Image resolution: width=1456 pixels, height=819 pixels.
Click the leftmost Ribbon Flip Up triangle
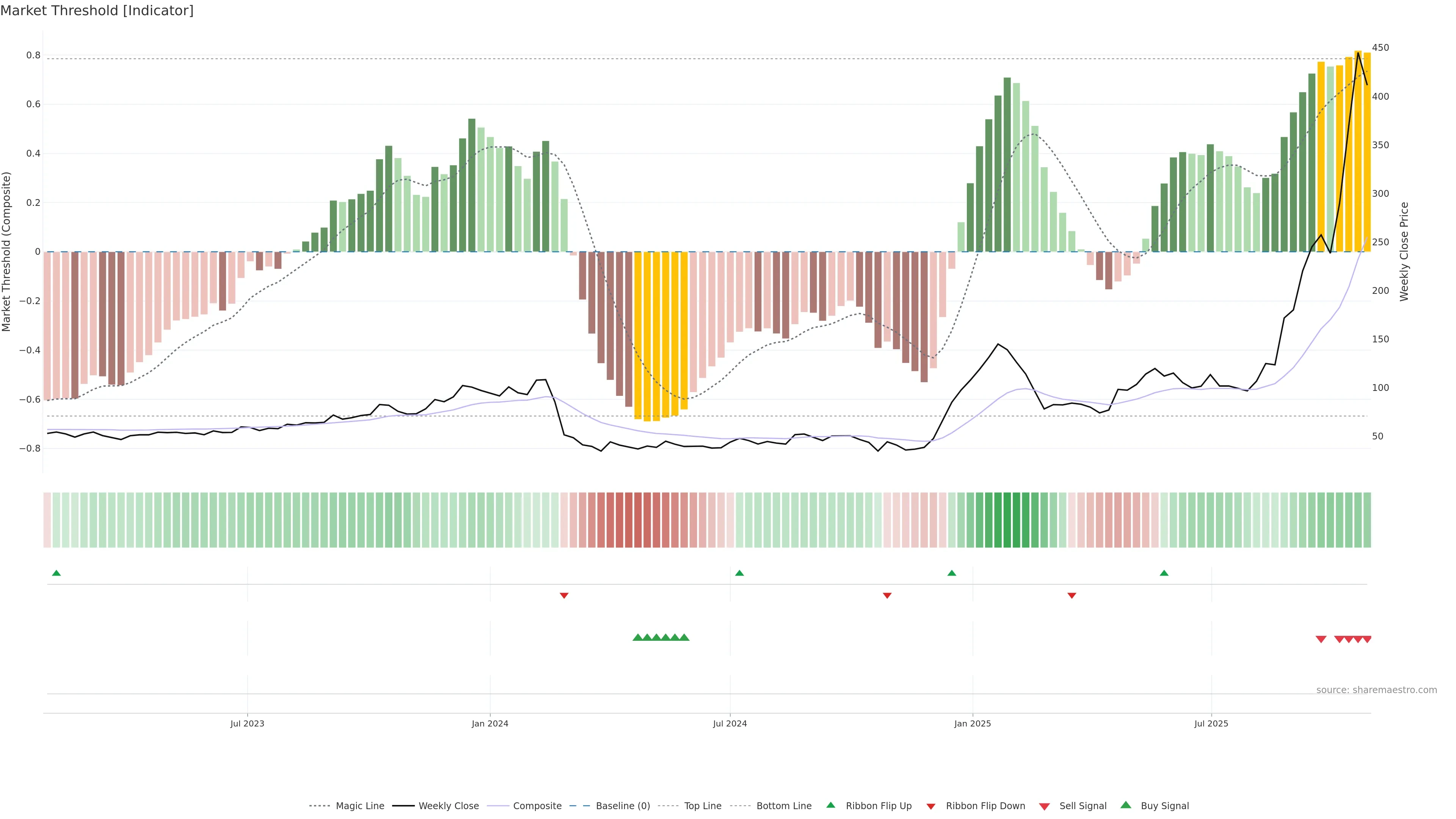coord(56,573)
